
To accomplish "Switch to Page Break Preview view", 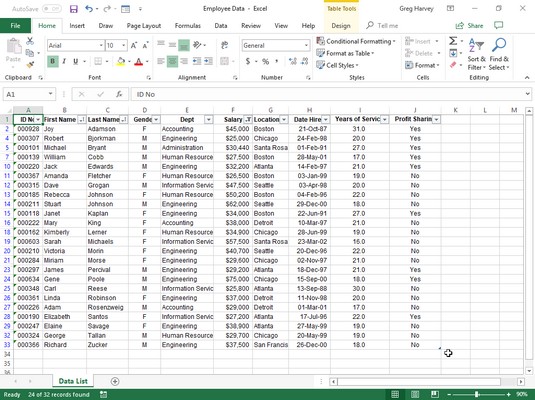I will coord(434,395).
